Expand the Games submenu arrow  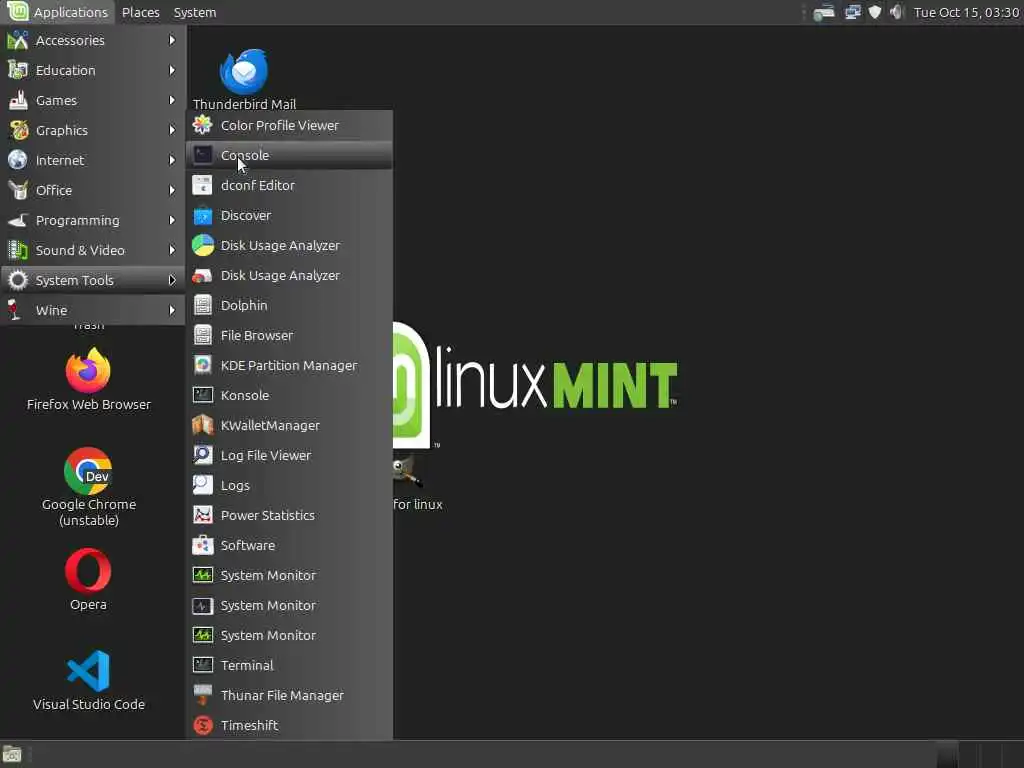[172, 100]
